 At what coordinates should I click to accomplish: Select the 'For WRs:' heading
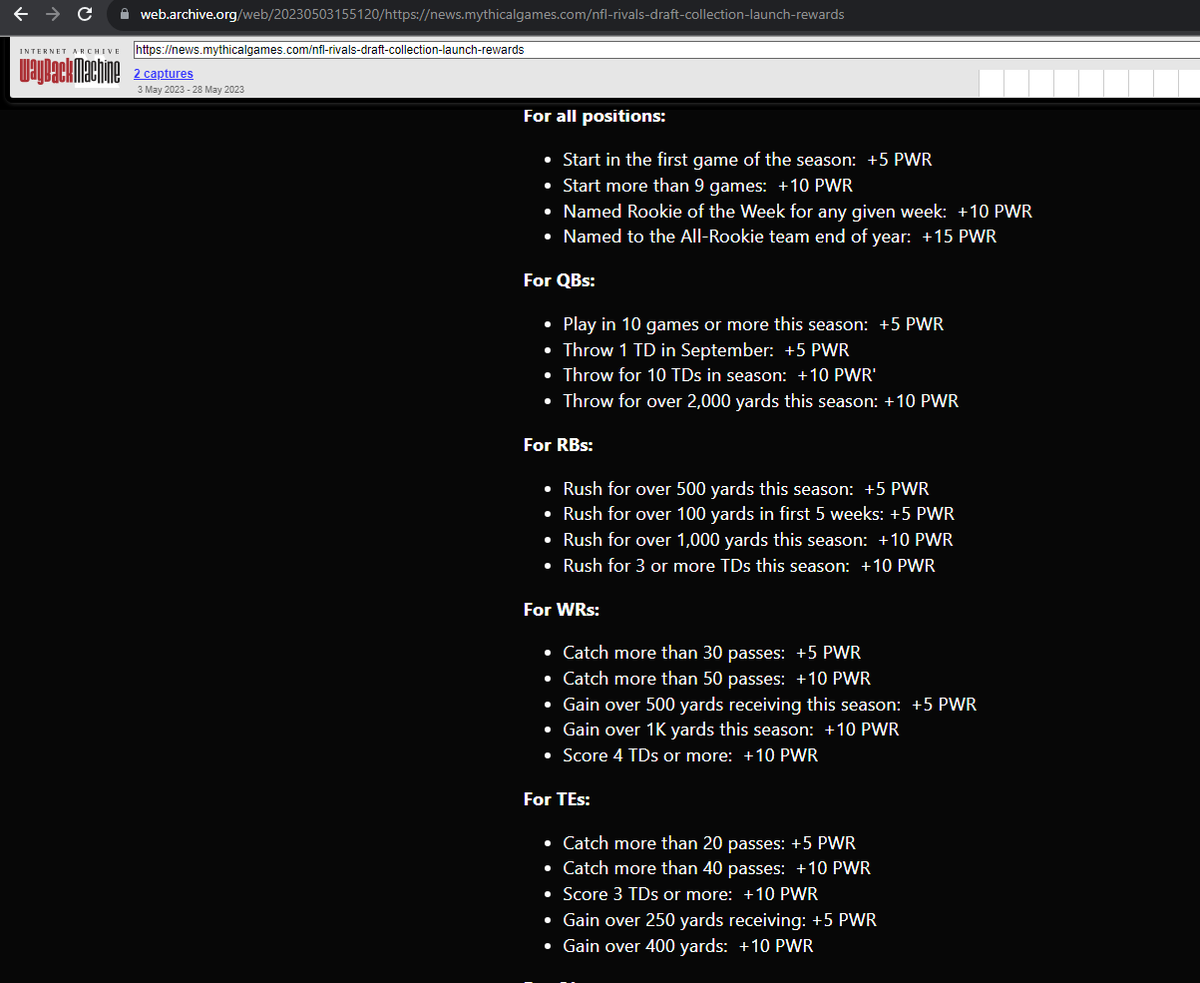click(x=561, y=609)
